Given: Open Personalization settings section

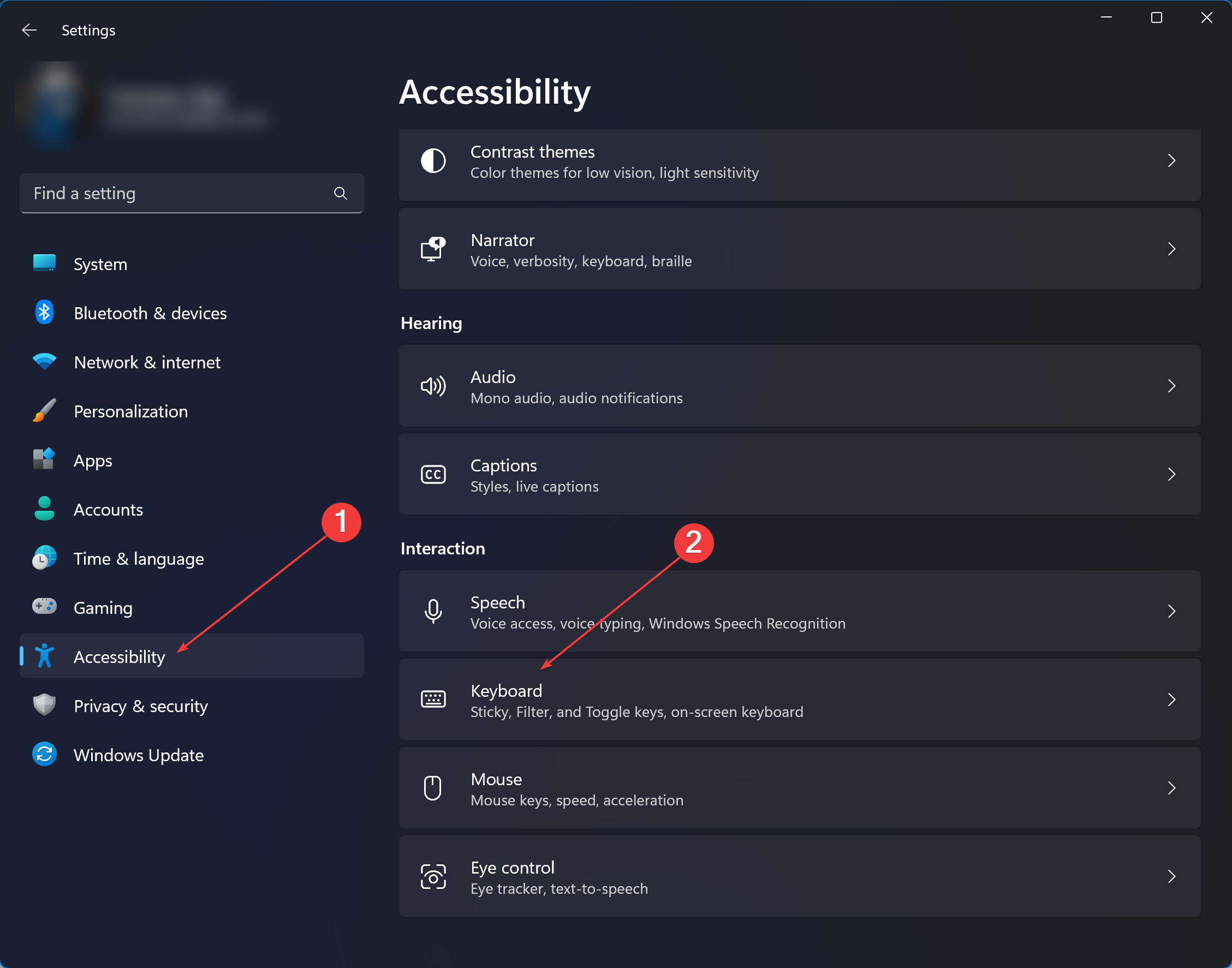Looking at the screenshot, I should [x=131, y=411].
